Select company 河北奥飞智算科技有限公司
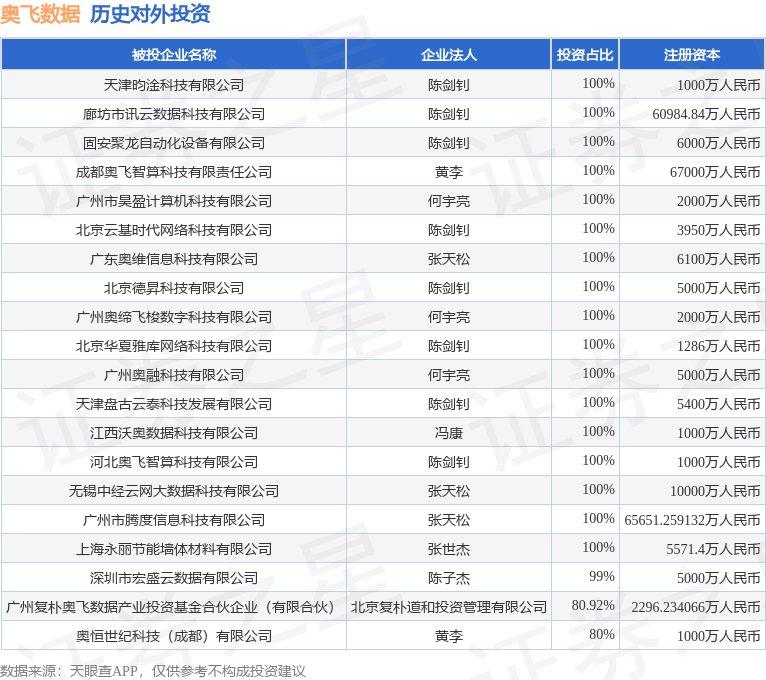Viewport: 766px width, 680px height. coord(174,462)
